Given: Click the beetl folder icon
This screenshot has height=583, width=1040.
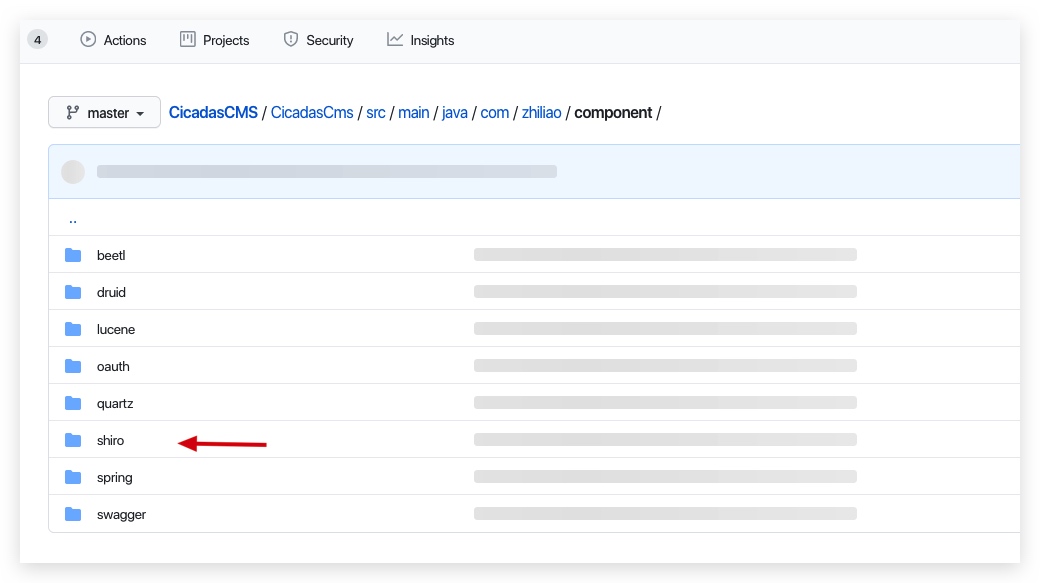Looking at the screenshot, I should pyautogui.click(x=73, y=255).
